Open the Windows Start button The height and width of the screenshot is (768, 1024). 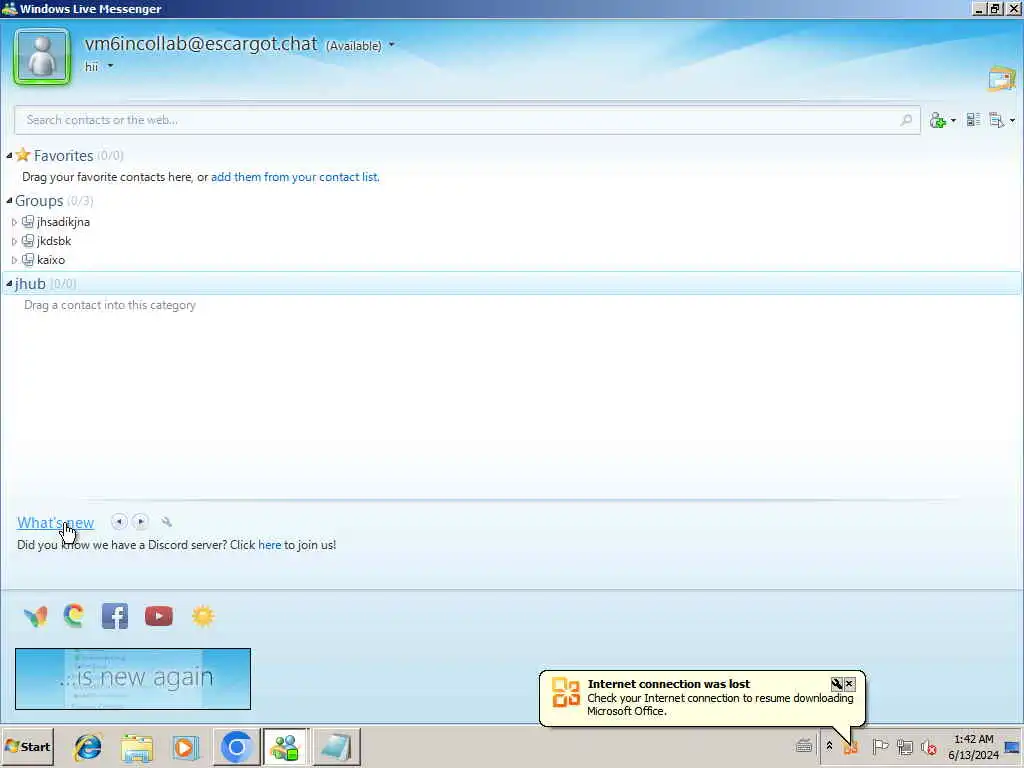27,746
